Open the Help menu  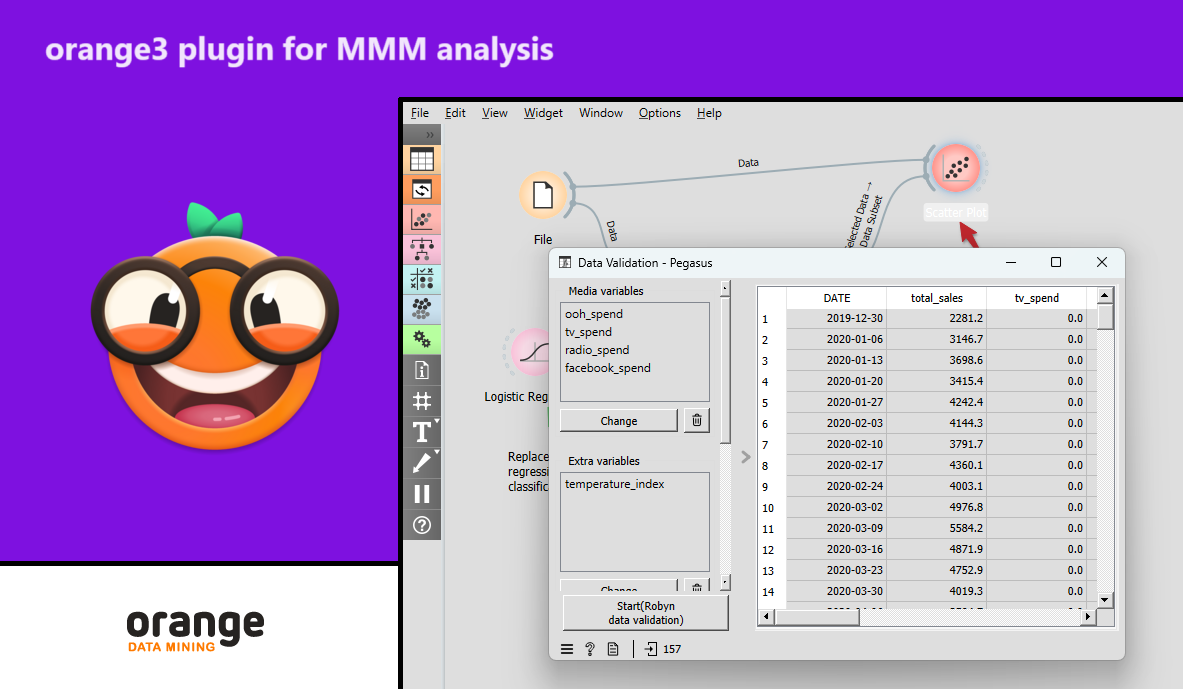click(709, 113)
